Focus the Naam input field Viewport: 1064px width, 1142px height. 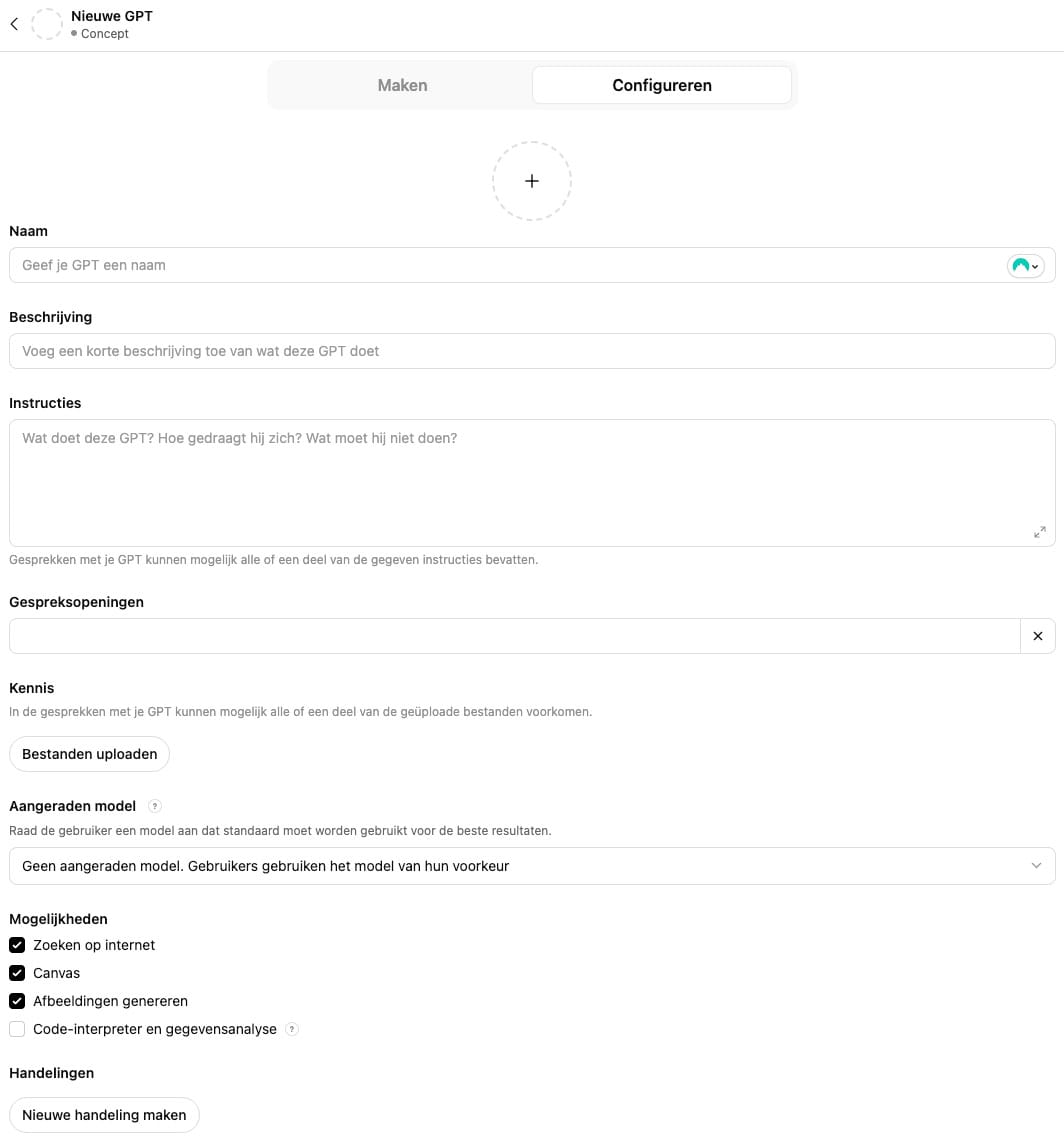(500, 266)
